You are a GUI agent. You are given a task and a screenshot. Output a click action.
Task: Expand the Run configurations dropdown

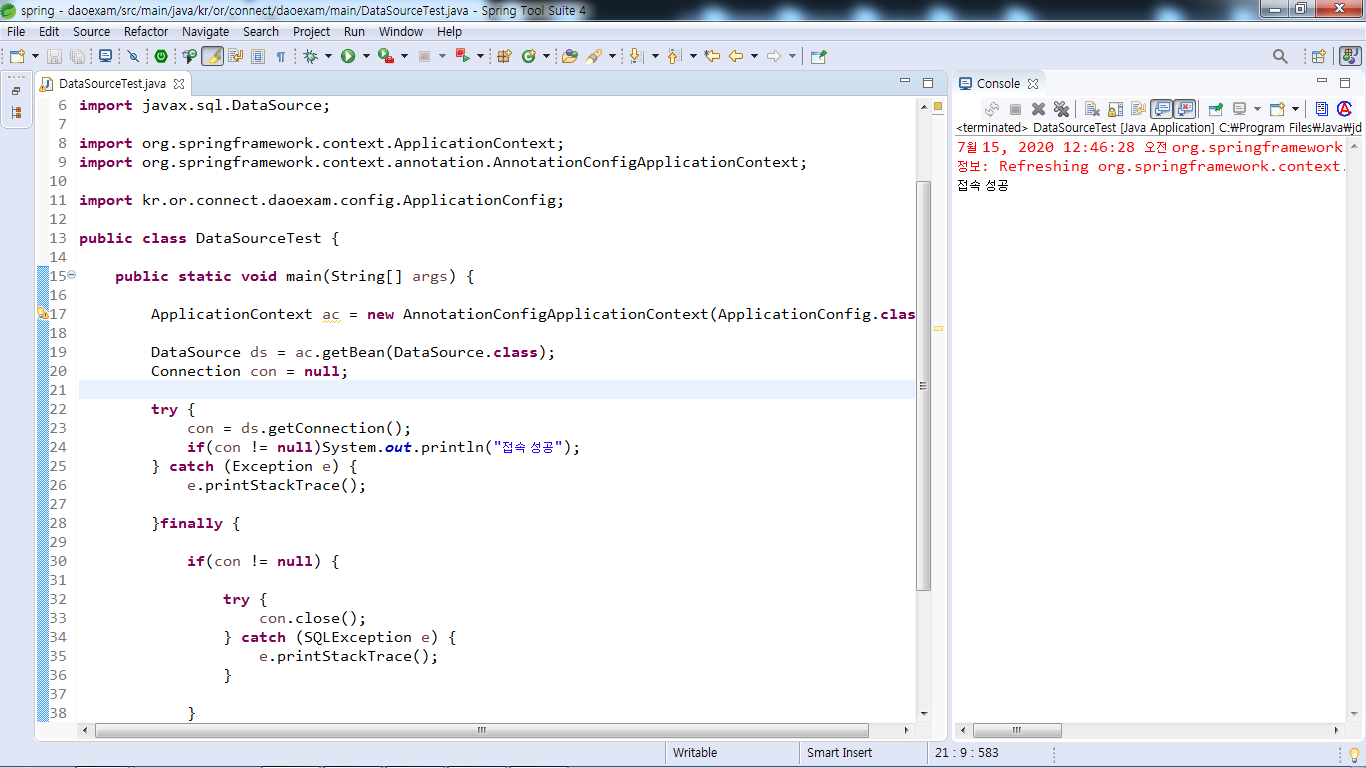coord(366,57)
